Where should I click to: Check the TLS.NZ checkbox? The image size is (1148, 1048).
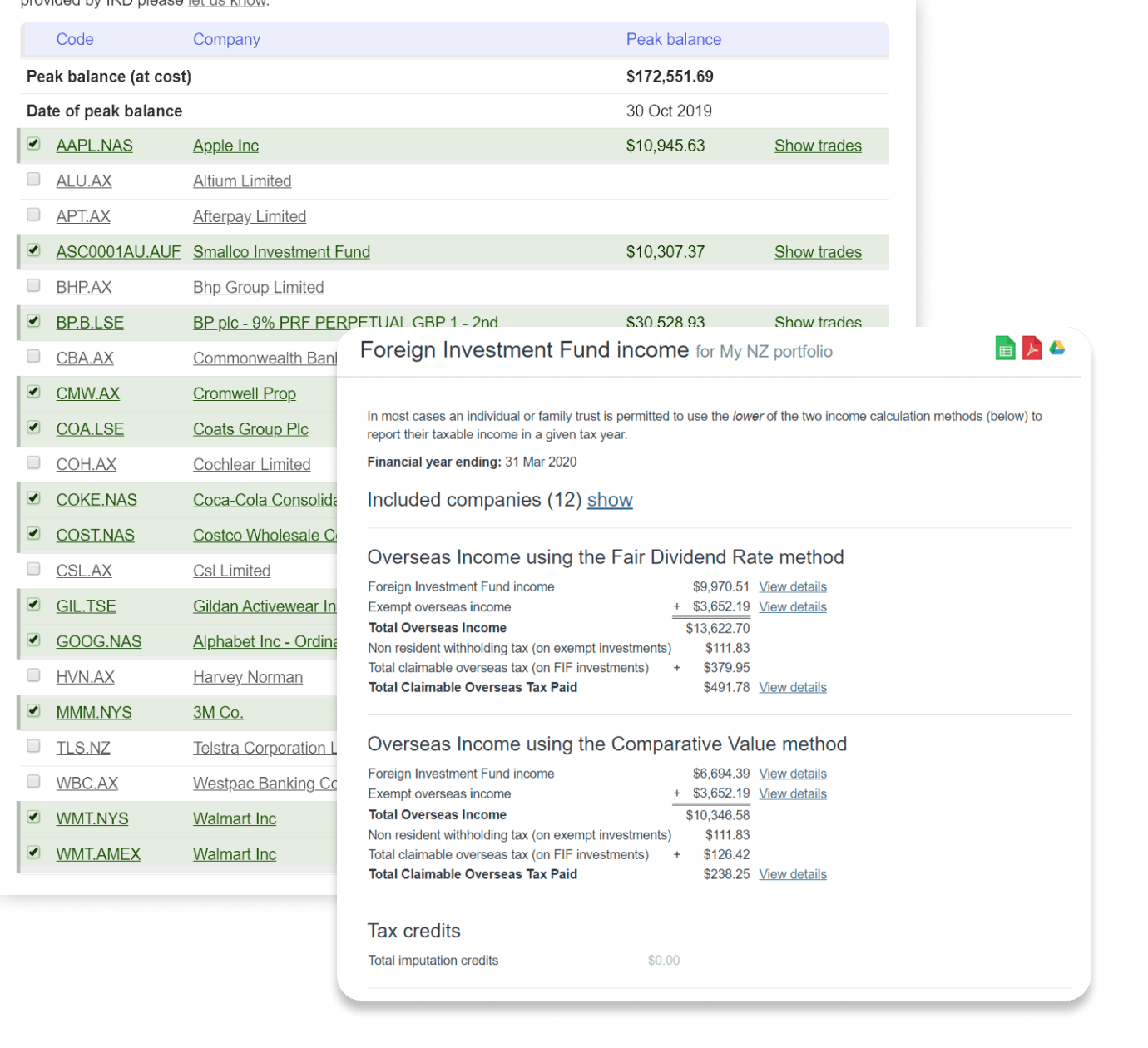coord(33,746)
